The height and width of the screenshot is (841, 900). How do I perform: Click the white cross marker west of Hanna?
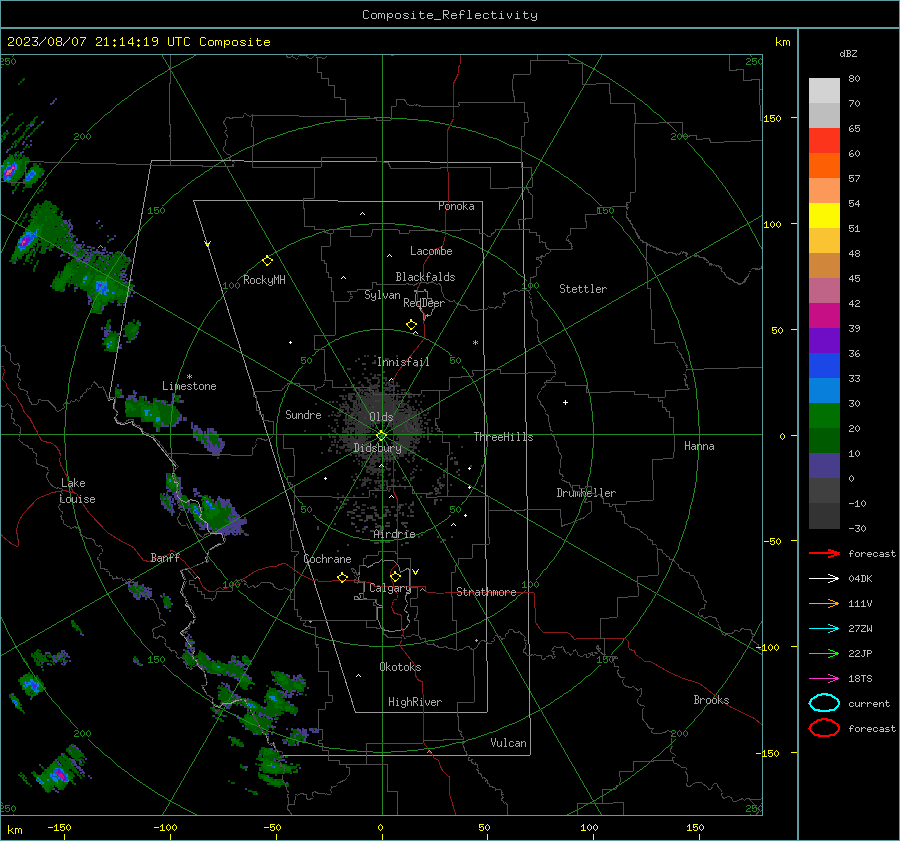565,402
